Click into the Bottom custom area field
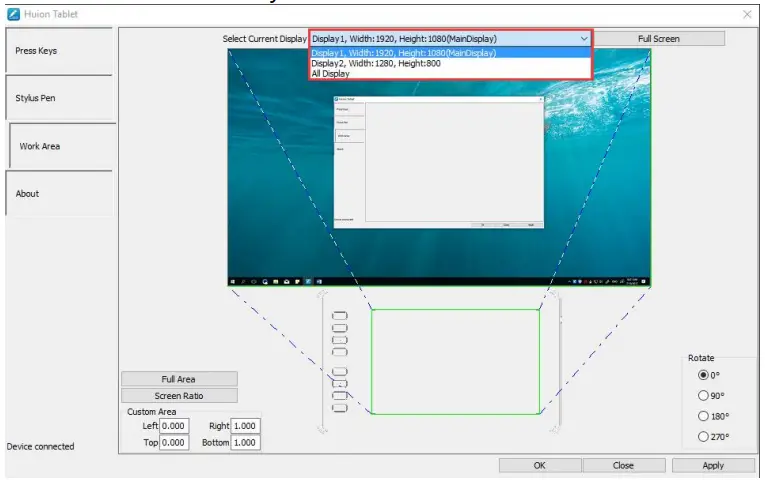The image size is (765, 480). [x=245, y=442]
